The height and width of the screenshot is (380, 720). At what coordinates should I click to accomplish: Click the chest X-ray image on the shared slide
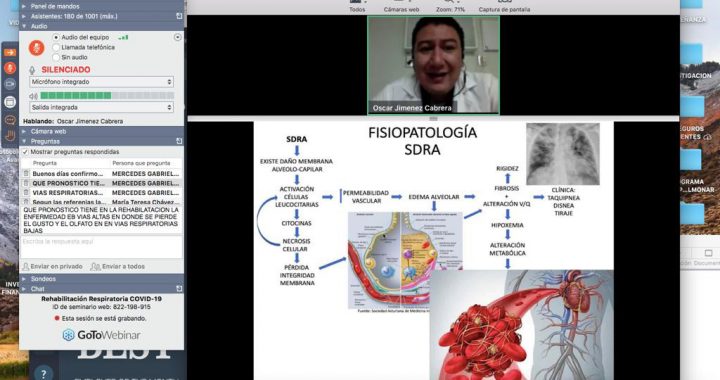(562, 154)
